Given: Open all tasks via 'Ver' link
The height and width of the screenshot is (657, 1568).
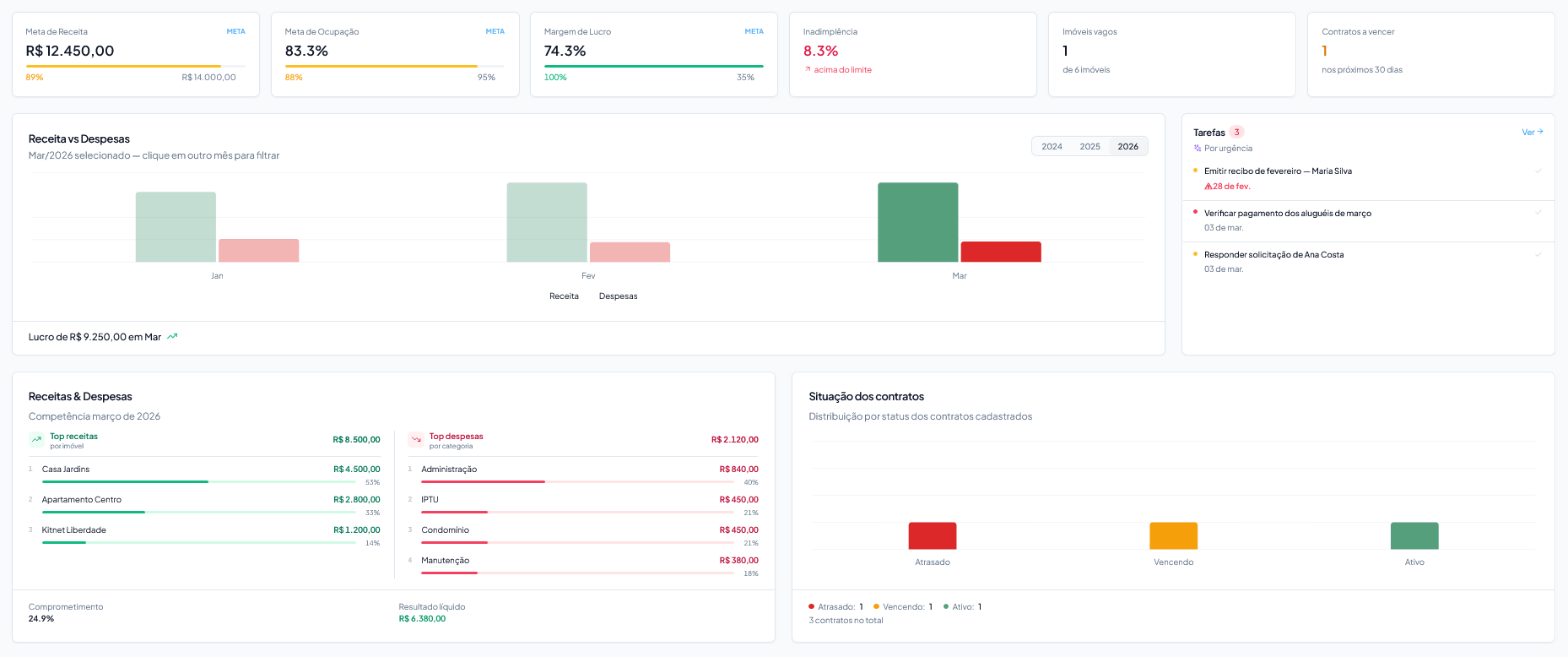Looking at the screenshot, I should tap(1532, 133).
